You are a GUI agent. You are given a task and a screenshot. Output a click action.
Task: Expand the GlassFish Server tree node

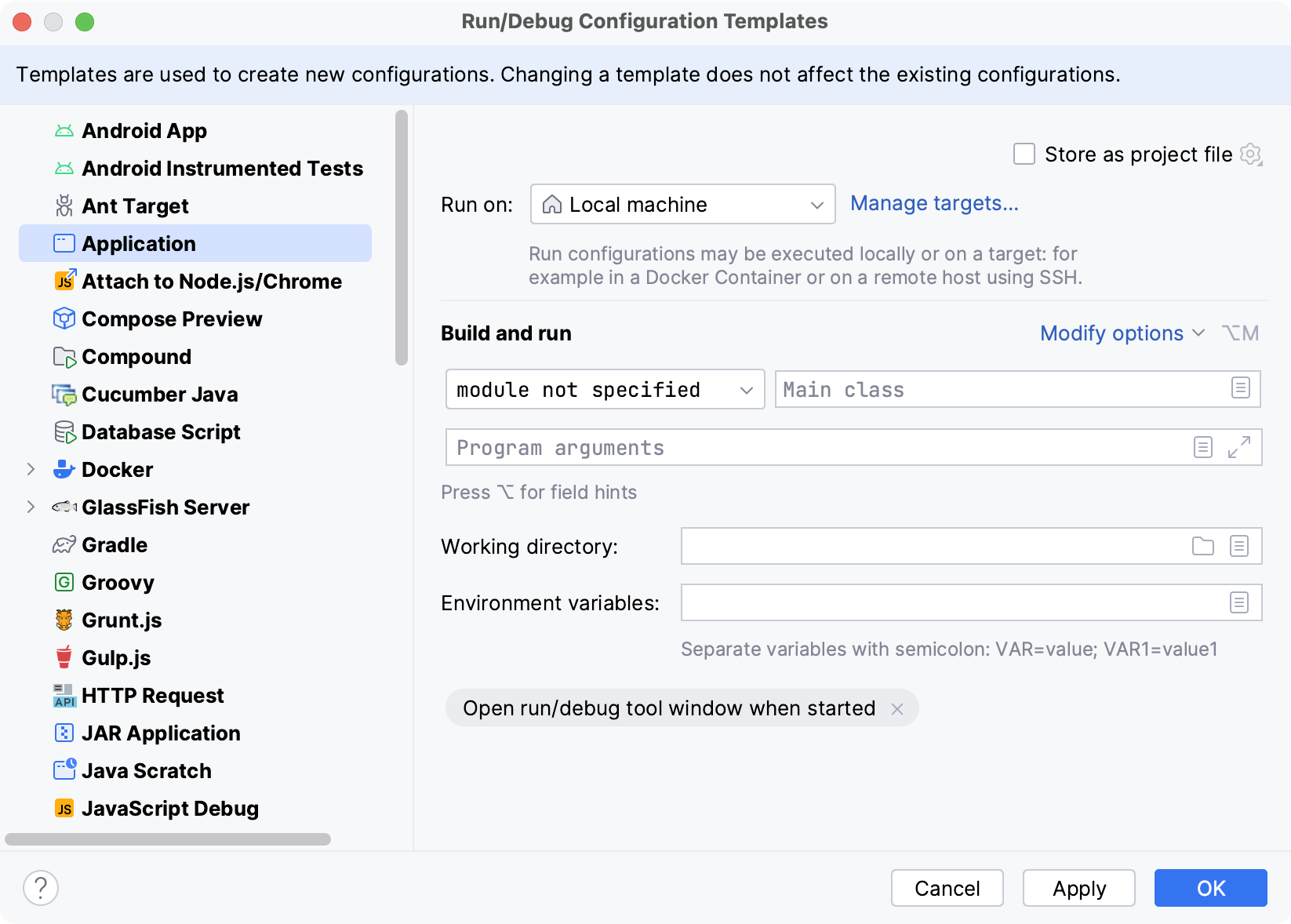pyautogui.click(x=31, y=507)
